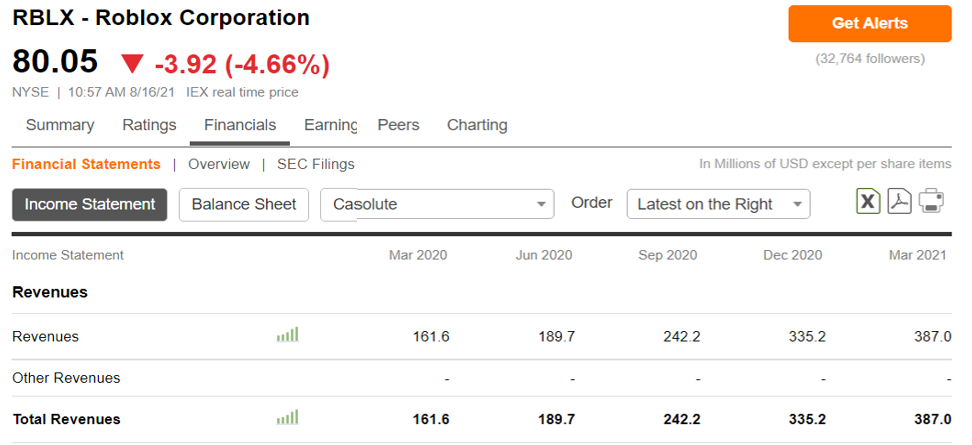The width and height of the screenshot is (972, 445).
Task: Click the 335.2 value in the Revenues row
Action: click(807, 337)
